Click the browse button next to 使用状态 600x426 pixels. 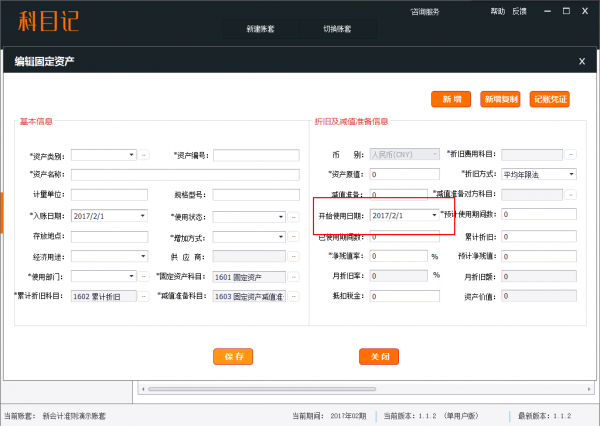[x=294, y=216]
